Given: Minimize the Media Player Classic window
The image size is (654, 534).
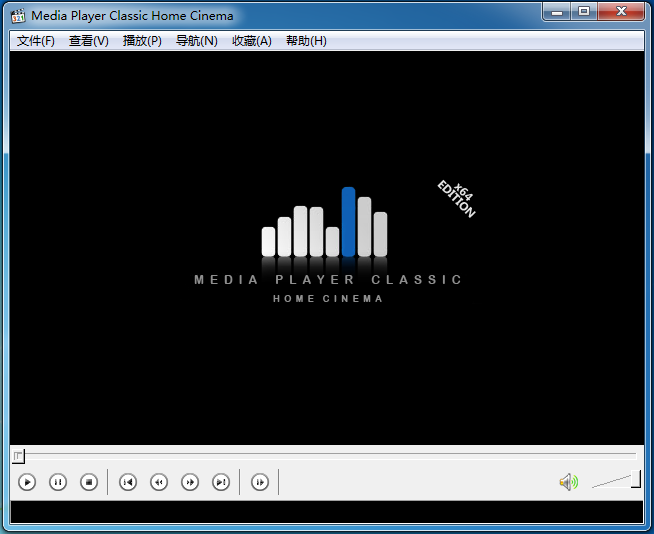Looking at the screenshot, I should 557,12.
